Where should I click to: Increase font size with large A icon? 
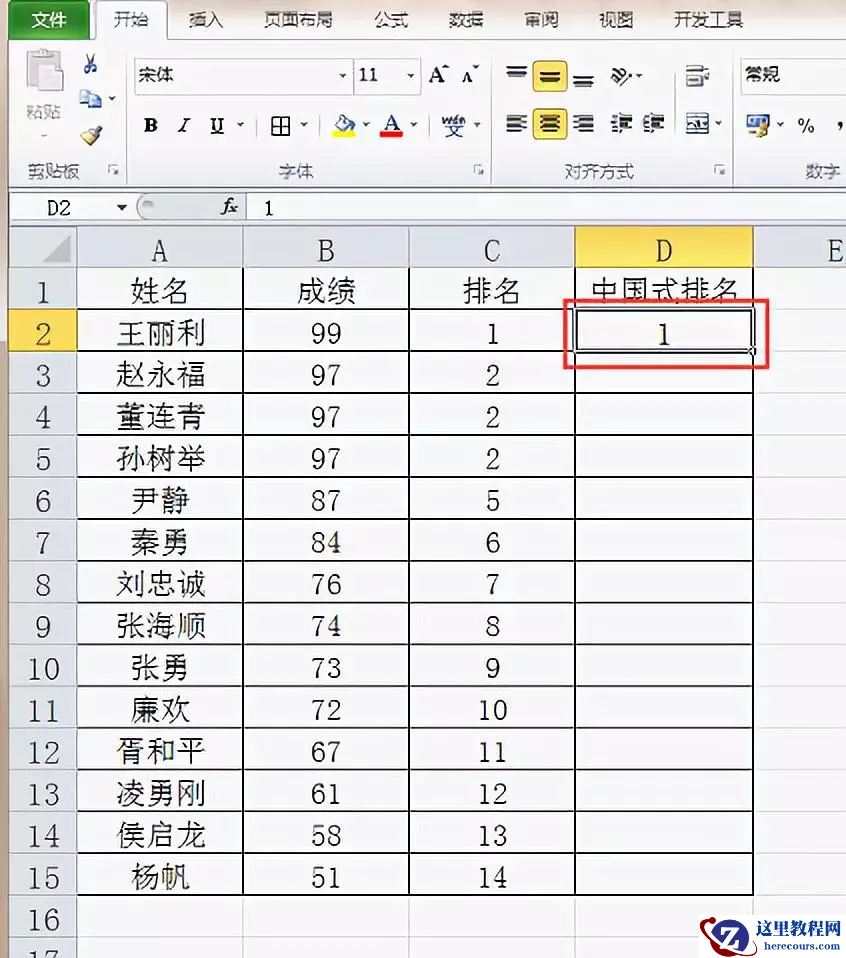click(x=439, y=75)
